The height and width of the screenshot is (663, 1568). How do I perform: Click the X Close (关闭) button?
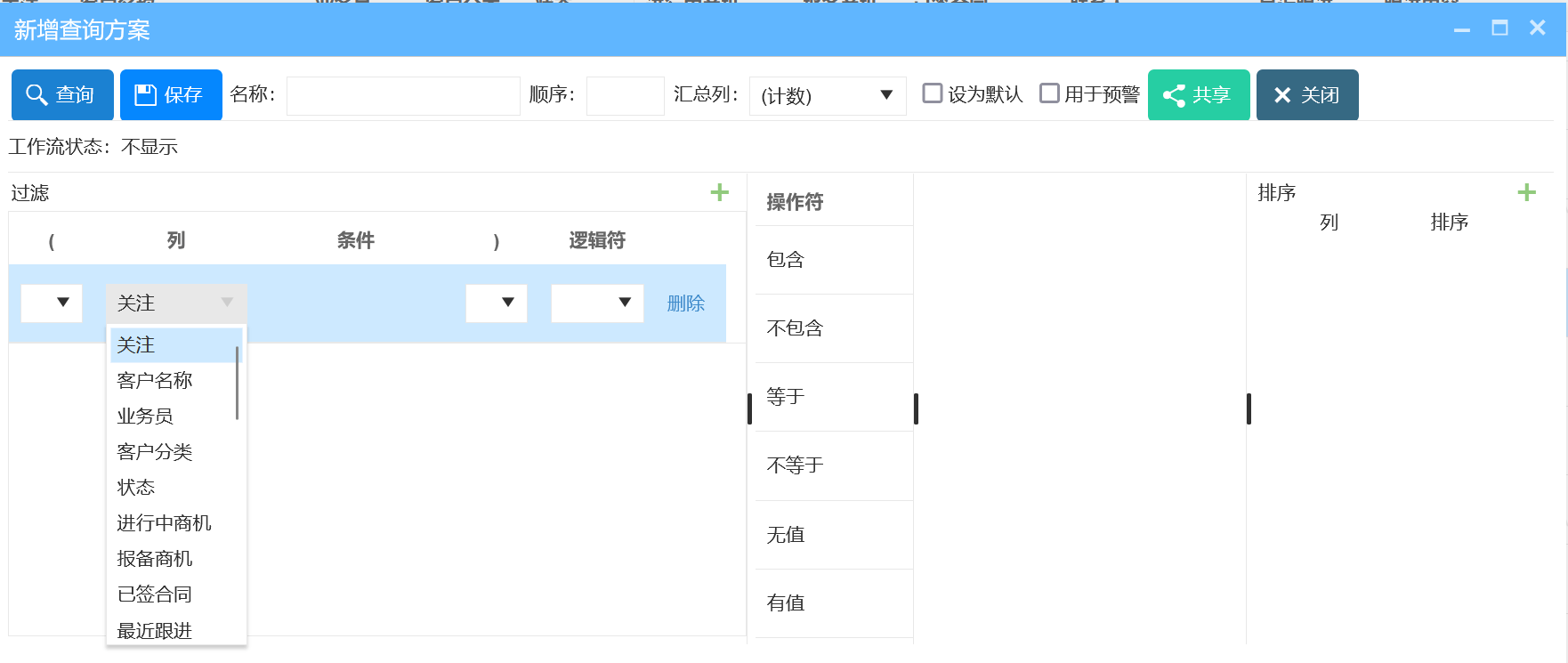[1306, 94]
